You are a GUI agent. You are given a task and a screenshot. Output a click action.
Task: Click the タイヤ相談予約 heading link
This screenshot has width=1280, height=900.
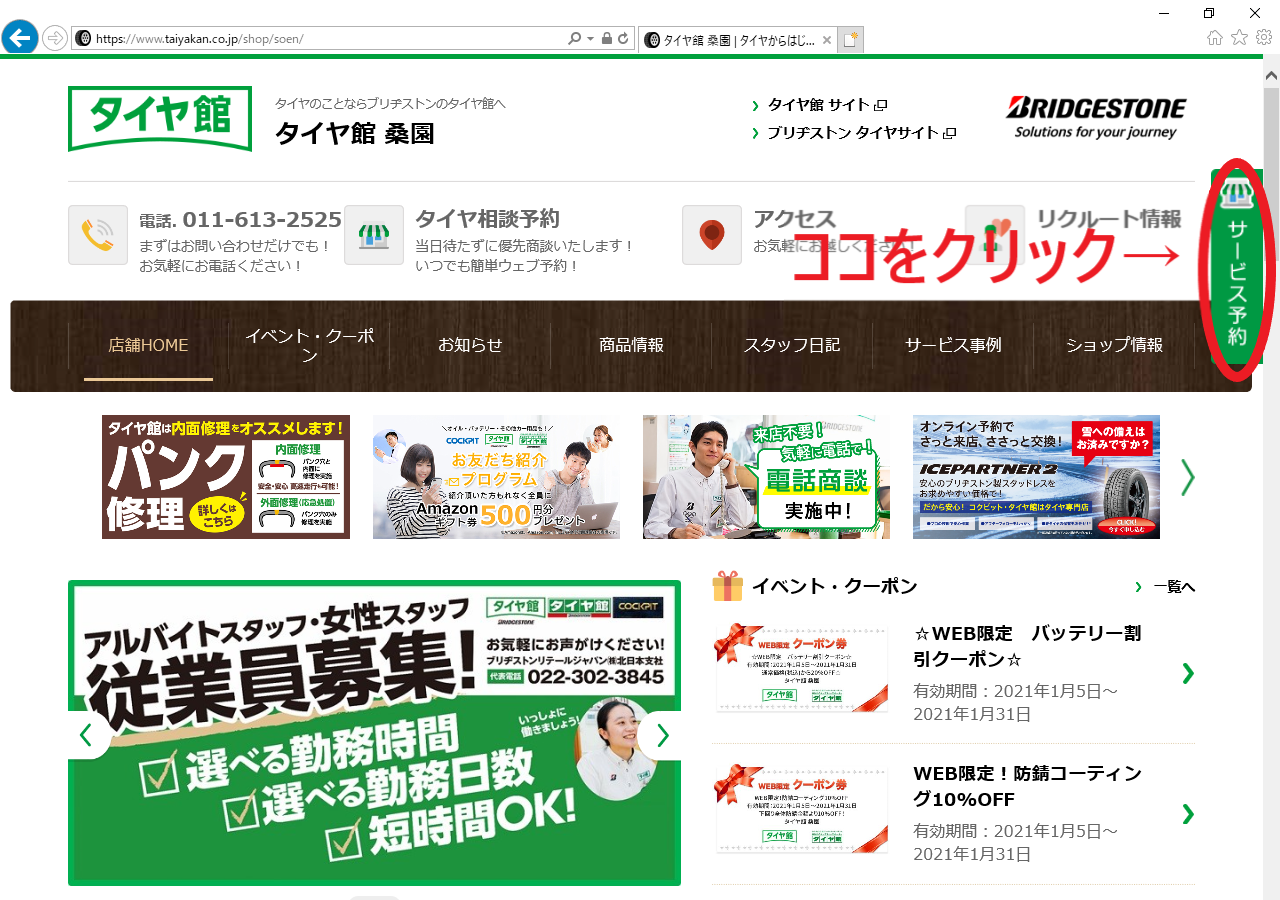pos(487,219)
